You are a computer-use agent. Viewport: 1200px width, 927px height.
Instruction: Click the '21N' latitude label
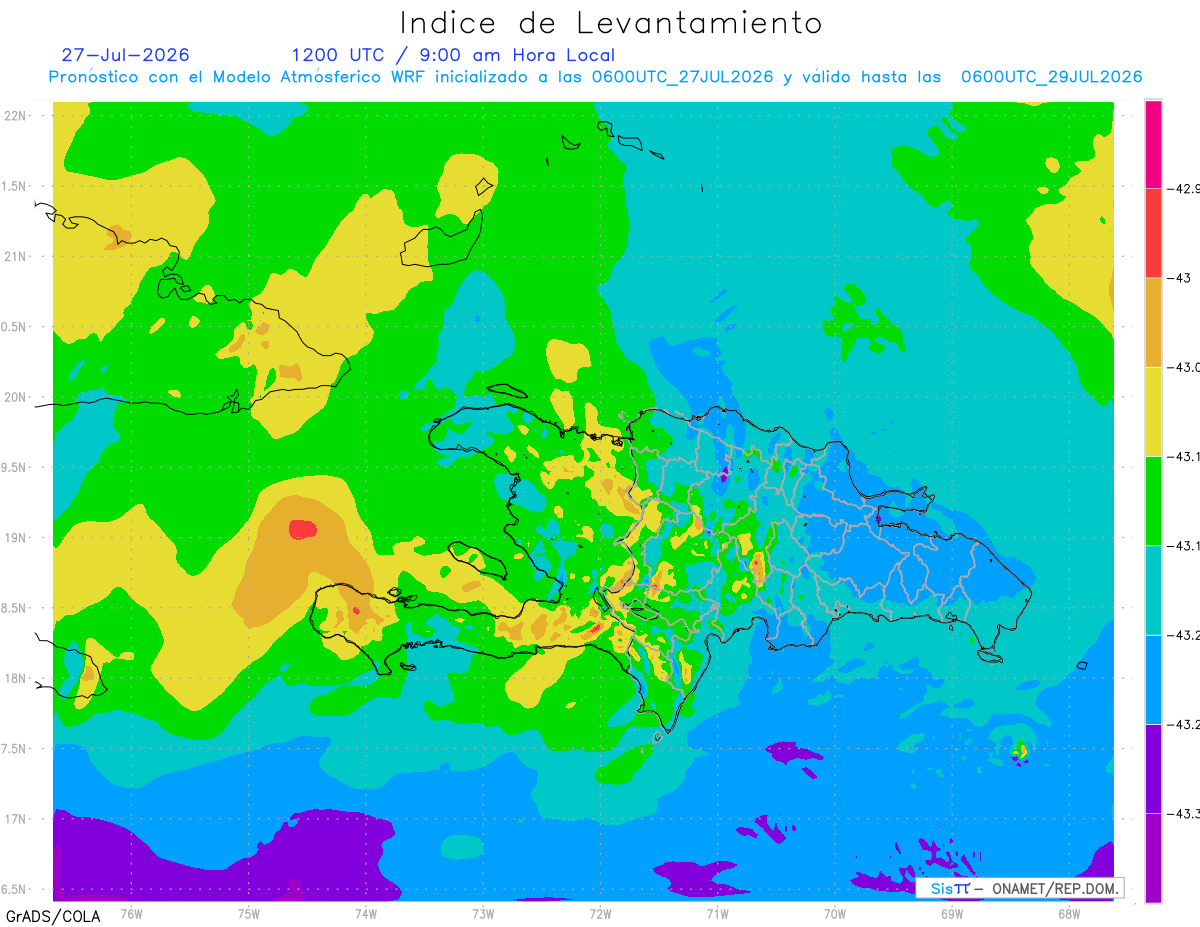coord(16,256)
